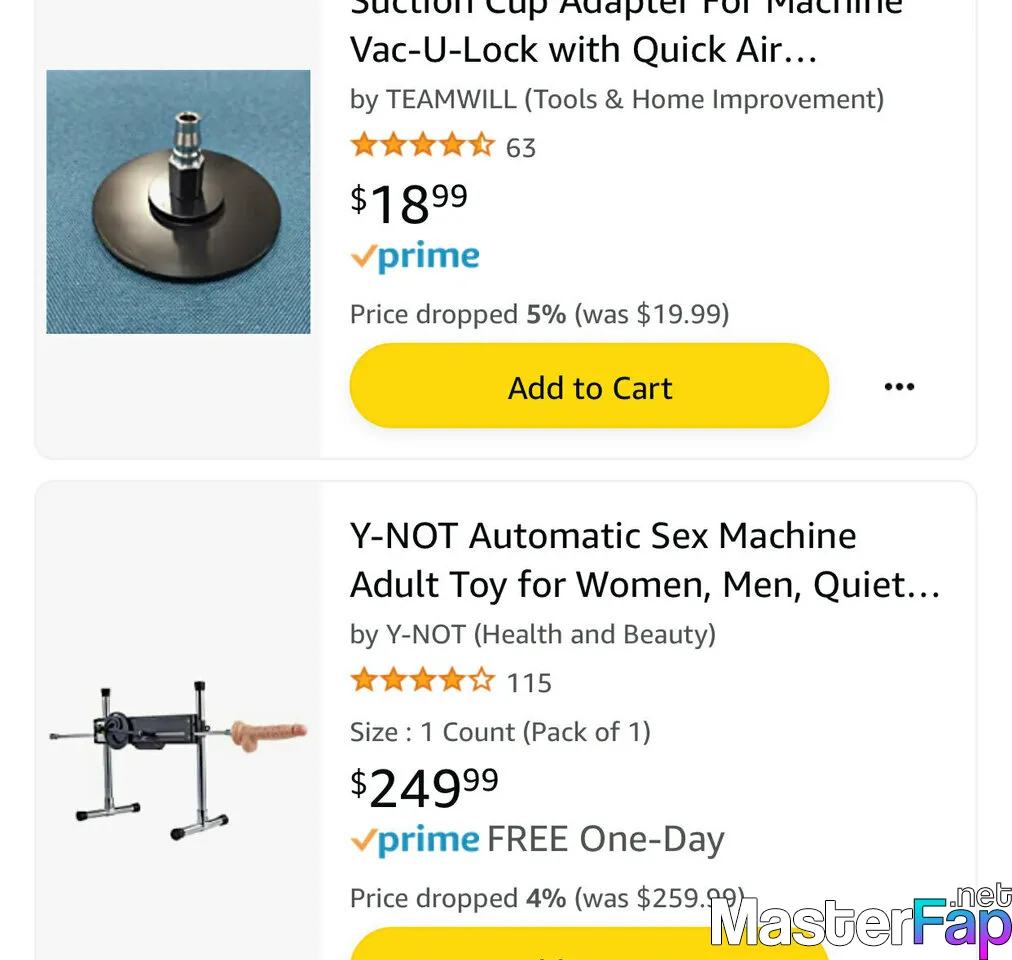This screenshot has height=960, width=1012.
Task: Click the star rating with 63 reviews
Action: (x=423, y=145)
